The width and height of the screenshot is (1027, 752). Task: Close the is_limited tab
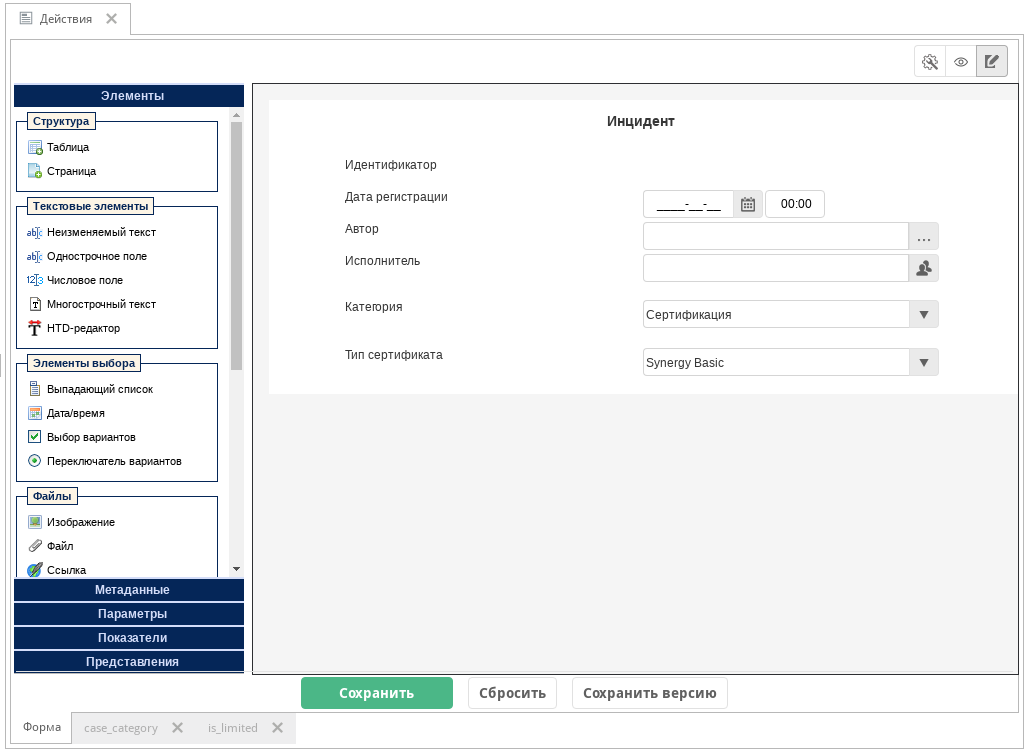point(278,728)
